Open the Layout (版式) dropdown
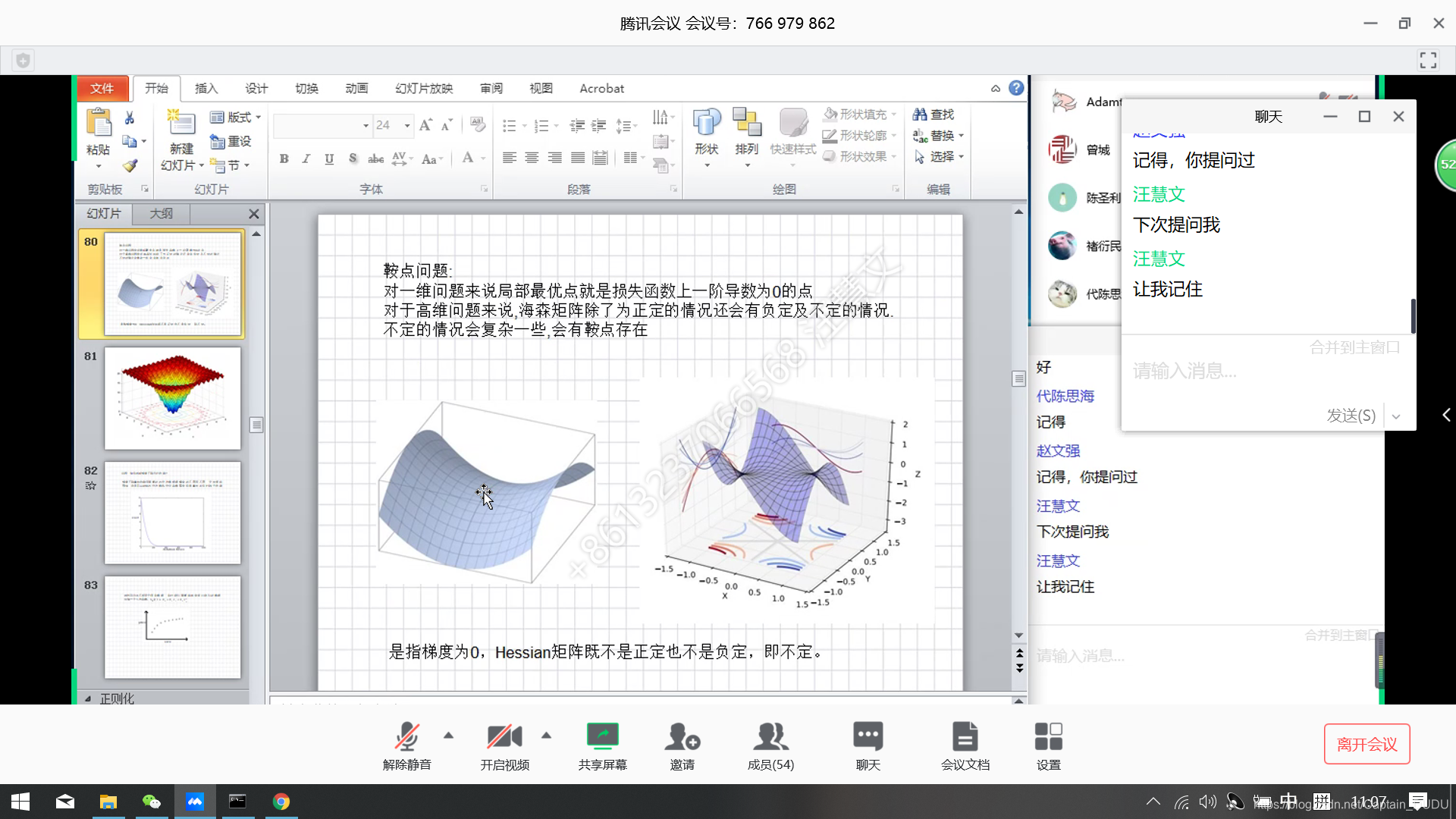1456x819 pixels. [x=235, y=118]
